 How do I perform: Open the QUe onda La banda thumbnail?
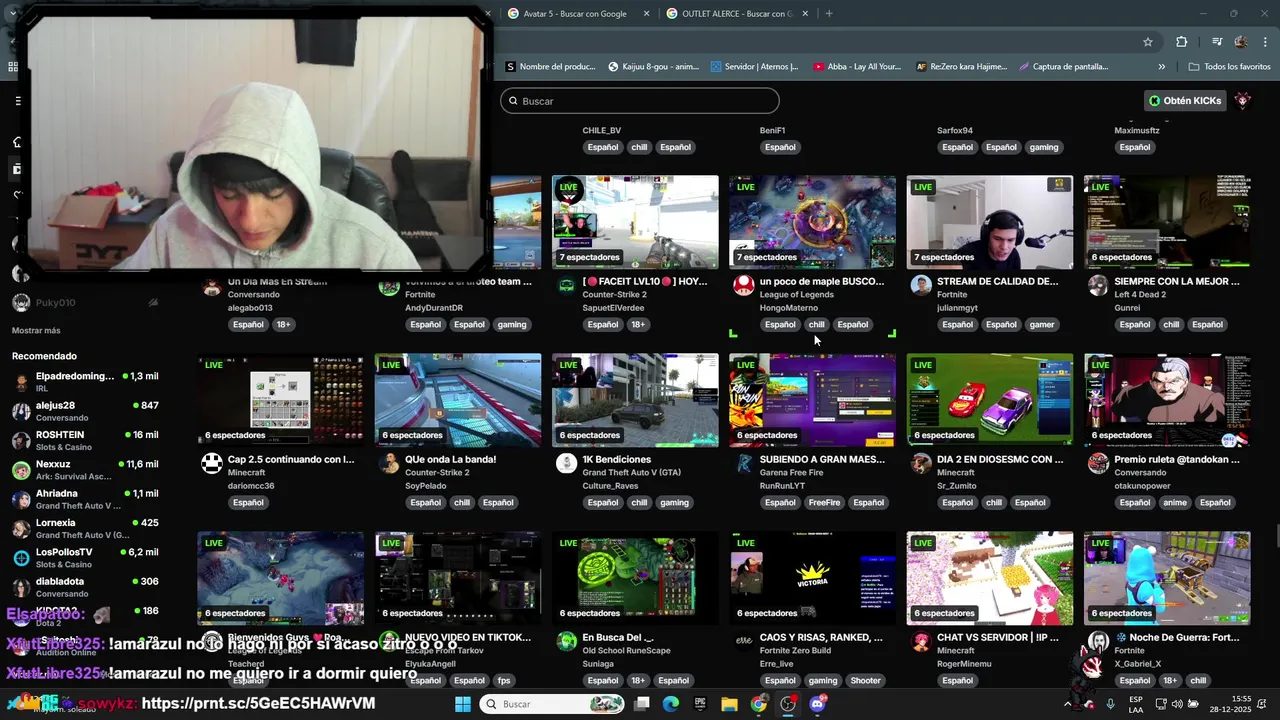pos(458,400)
